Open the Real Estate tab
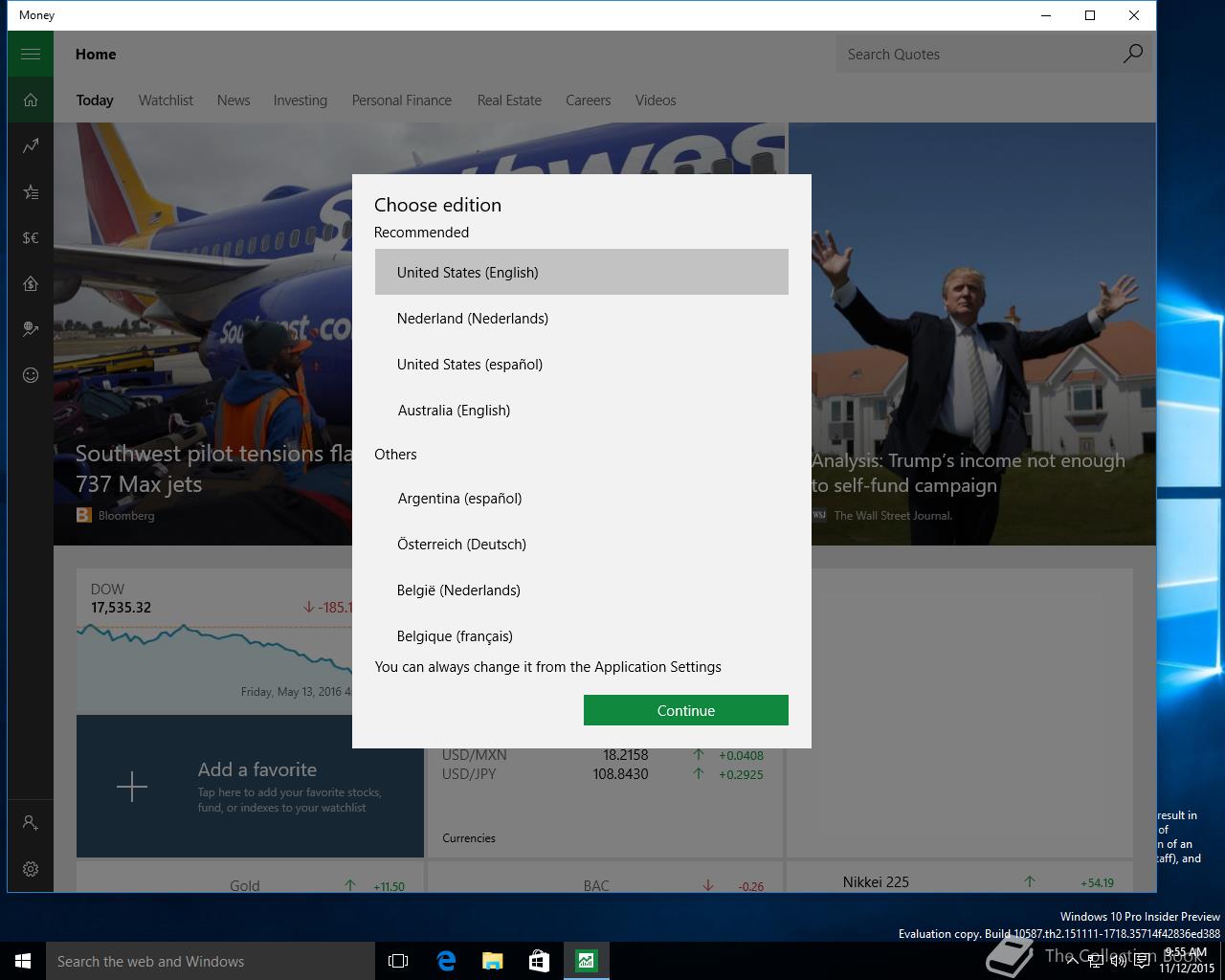1225x980 pixels. pyautogui.click(x=509, y=100)
